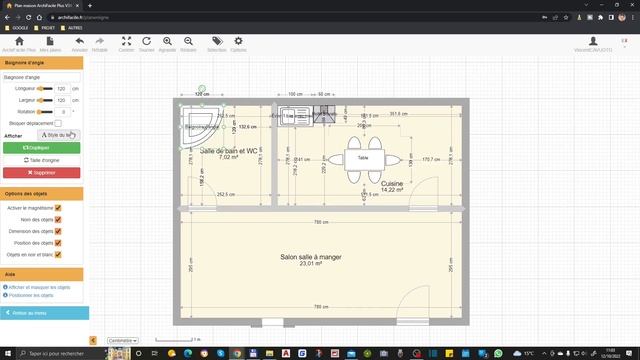Undo with the Annuler arrow

pyautogui.click(x=80, y=41)
